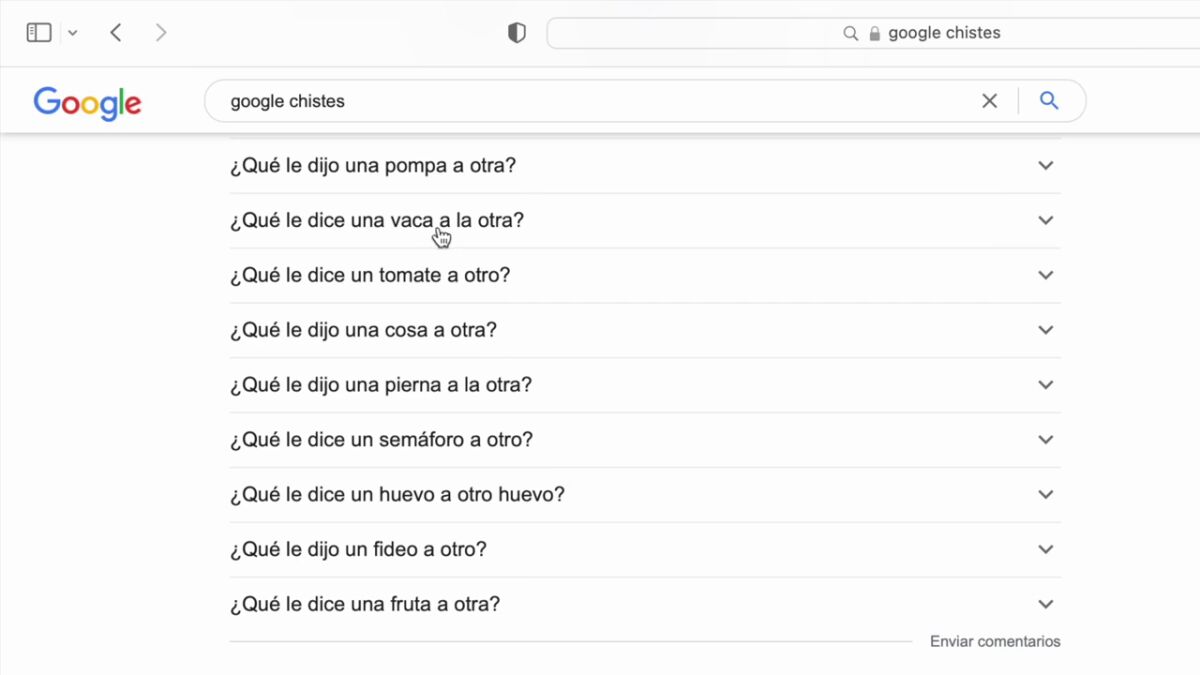Viewport: 1200px width, 675px height.
Task: Click inside the Google search box
Action: (600, 101)
